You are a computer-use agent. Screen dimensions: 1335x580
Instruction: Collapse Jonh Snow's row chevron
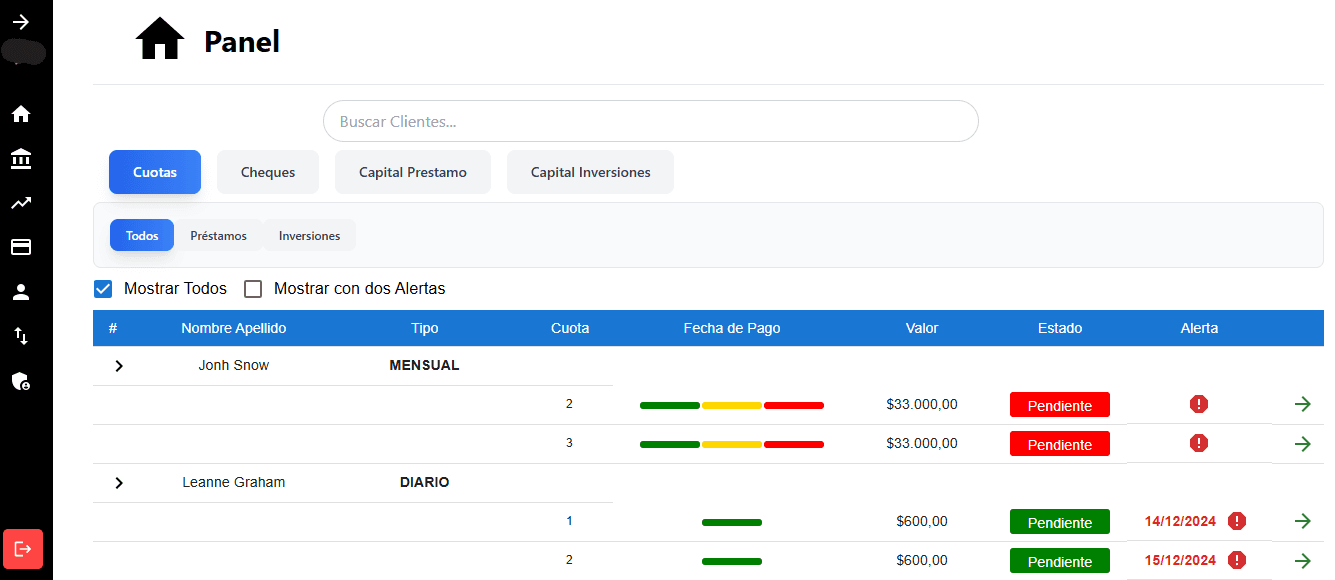tap(119, 365)
